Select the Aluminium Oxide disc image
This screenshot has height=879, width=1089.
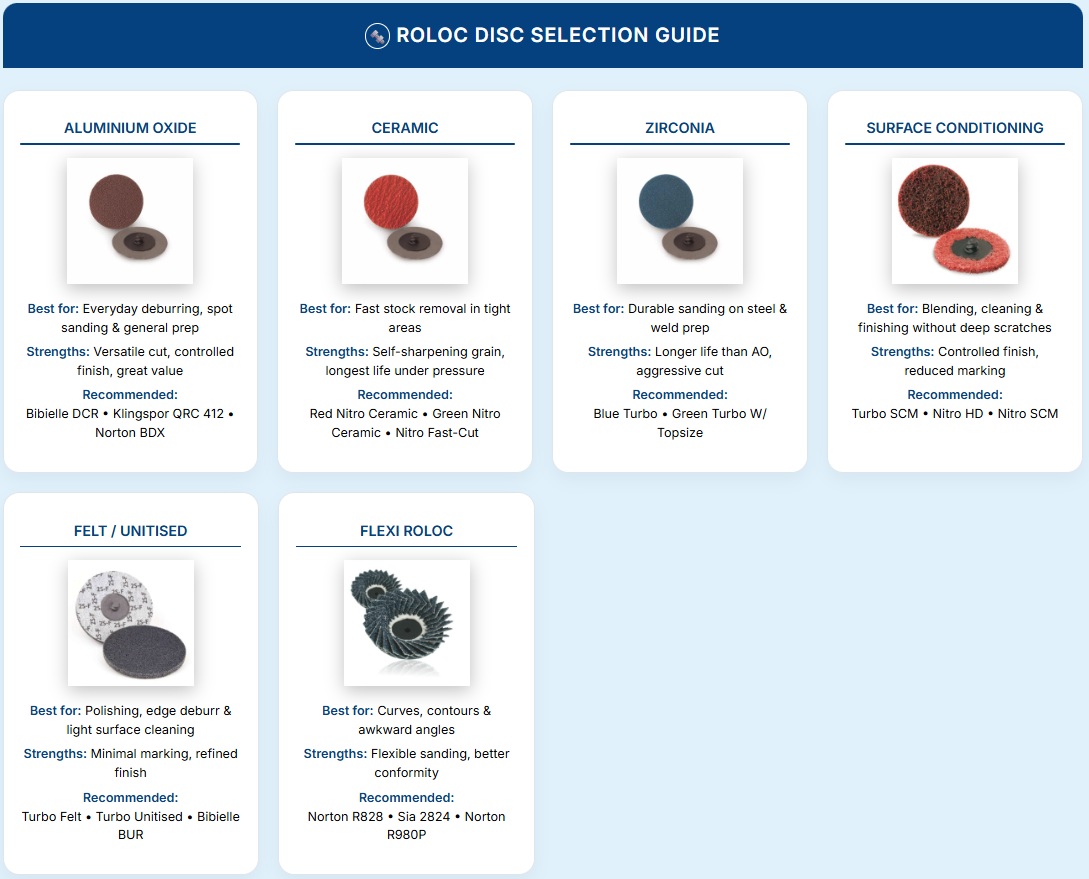(130, 220)
